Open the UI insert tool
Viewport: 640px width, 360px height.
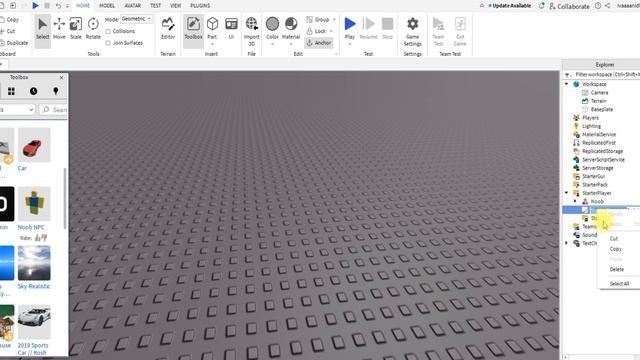coord(231,29)
